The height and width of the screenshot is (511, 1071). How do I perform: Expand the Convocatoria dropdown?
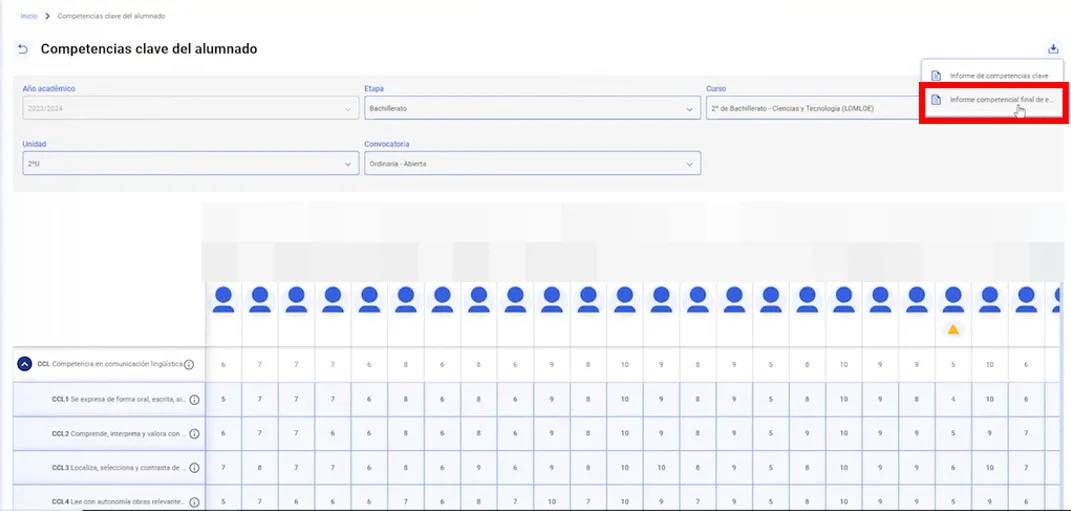(x=531, y=163)
